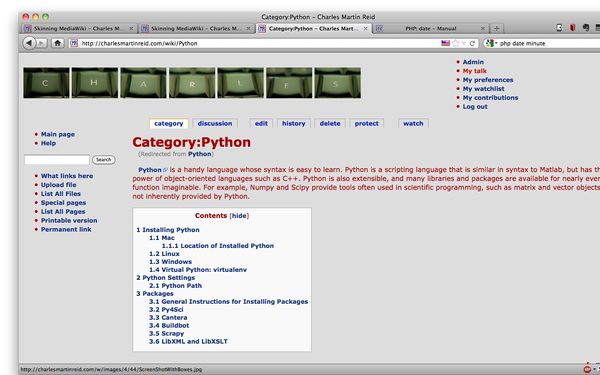The image size is (600, 375).
Task: Open Printable version
Action: click(x=69, y=220)
